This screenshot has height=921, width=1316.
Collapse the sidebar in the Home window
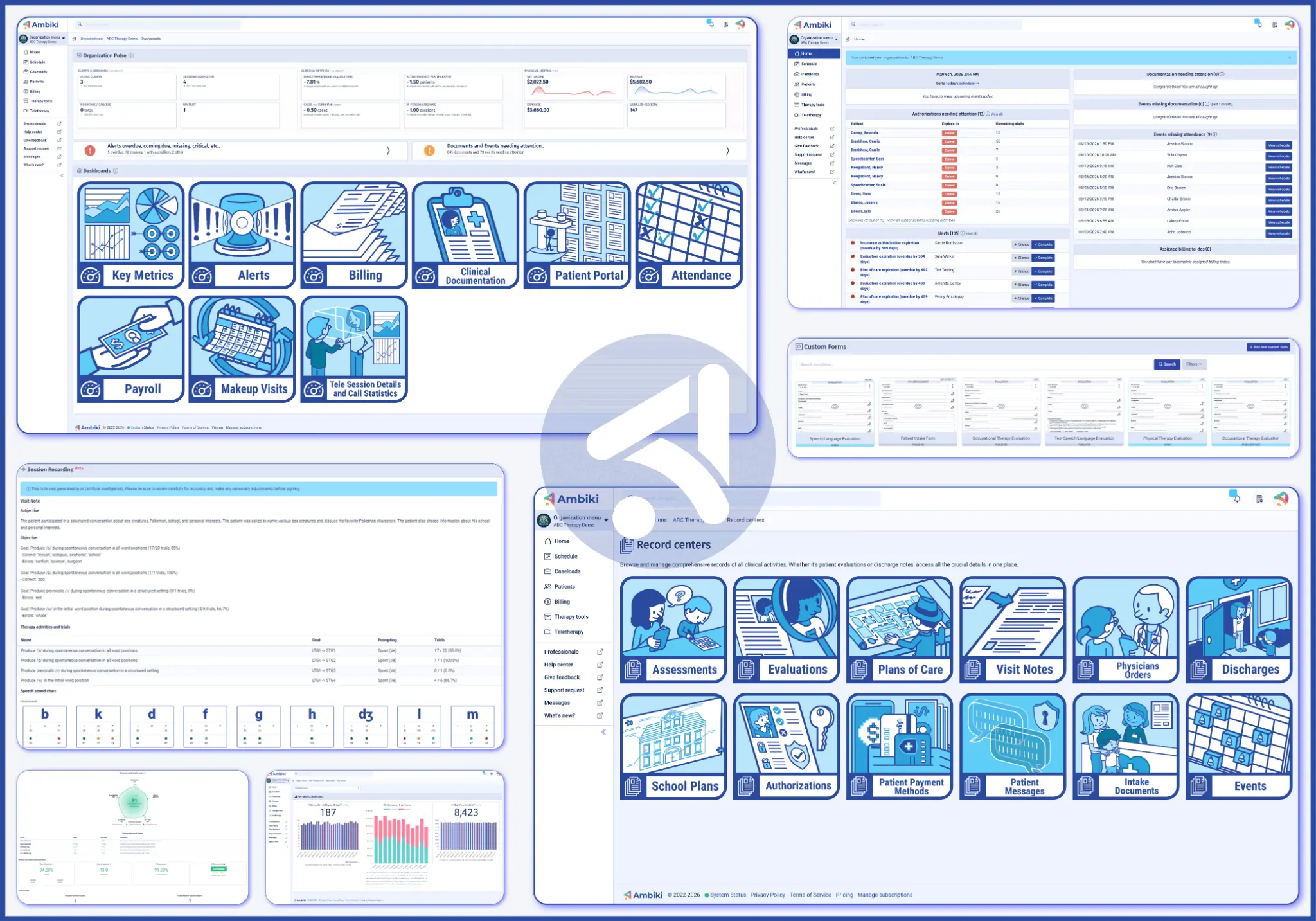(x=834, y=183)
